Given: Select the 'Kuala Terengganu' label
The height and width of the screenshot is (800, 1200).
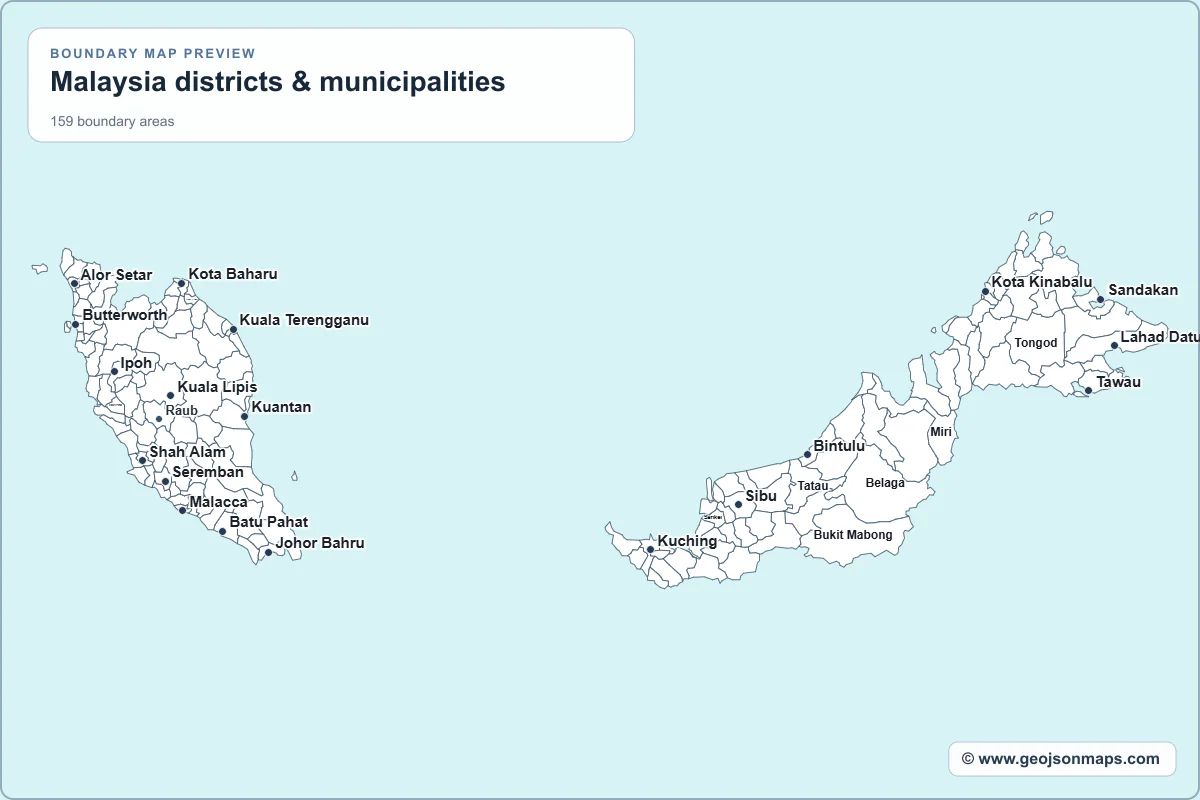Looking at the screenshot, I should [304, 320].
